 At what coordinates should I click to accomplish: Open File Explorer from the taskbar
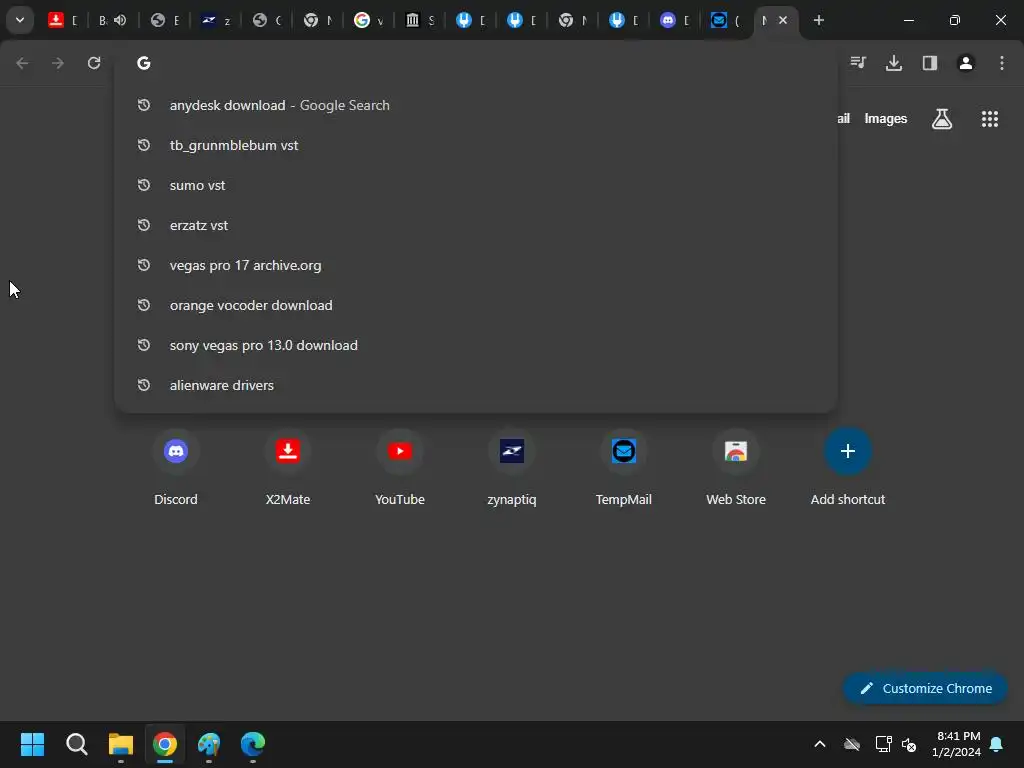click(121, 744)
